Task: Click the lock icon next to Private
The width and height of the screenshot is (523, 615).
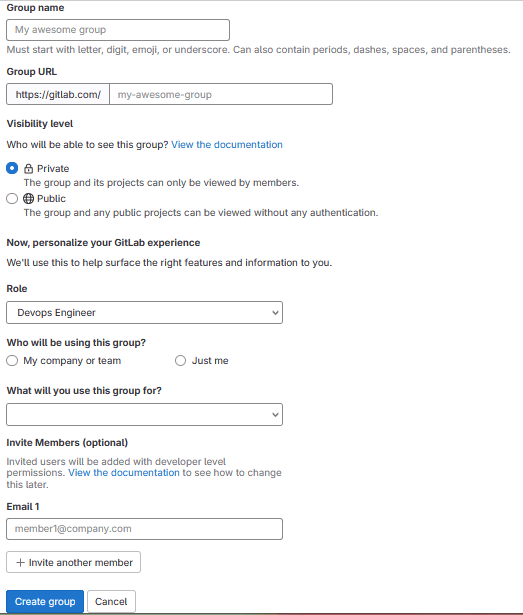Action: 28,169
